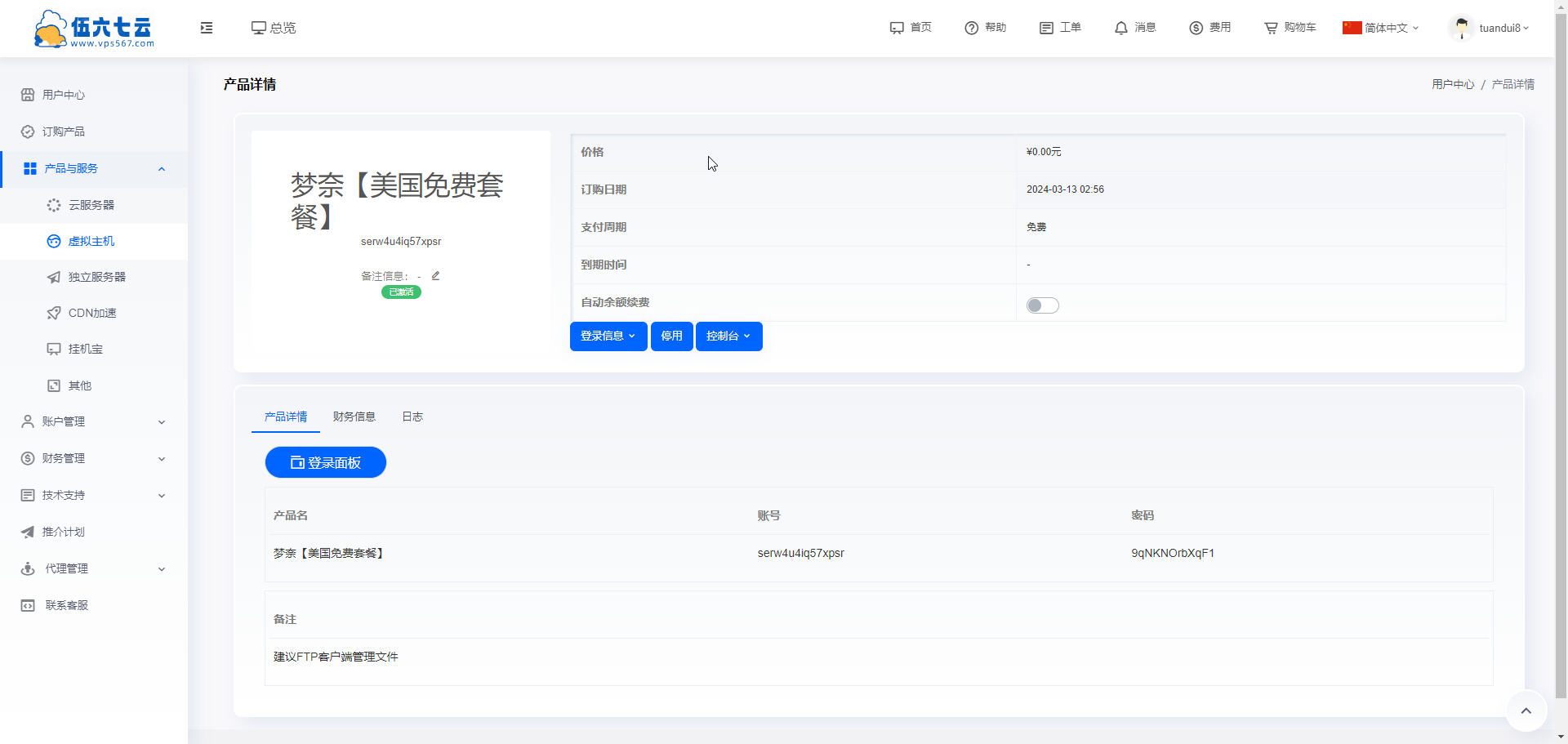
Task: Open the 帮助 help icon
Action: pos(985,27)
